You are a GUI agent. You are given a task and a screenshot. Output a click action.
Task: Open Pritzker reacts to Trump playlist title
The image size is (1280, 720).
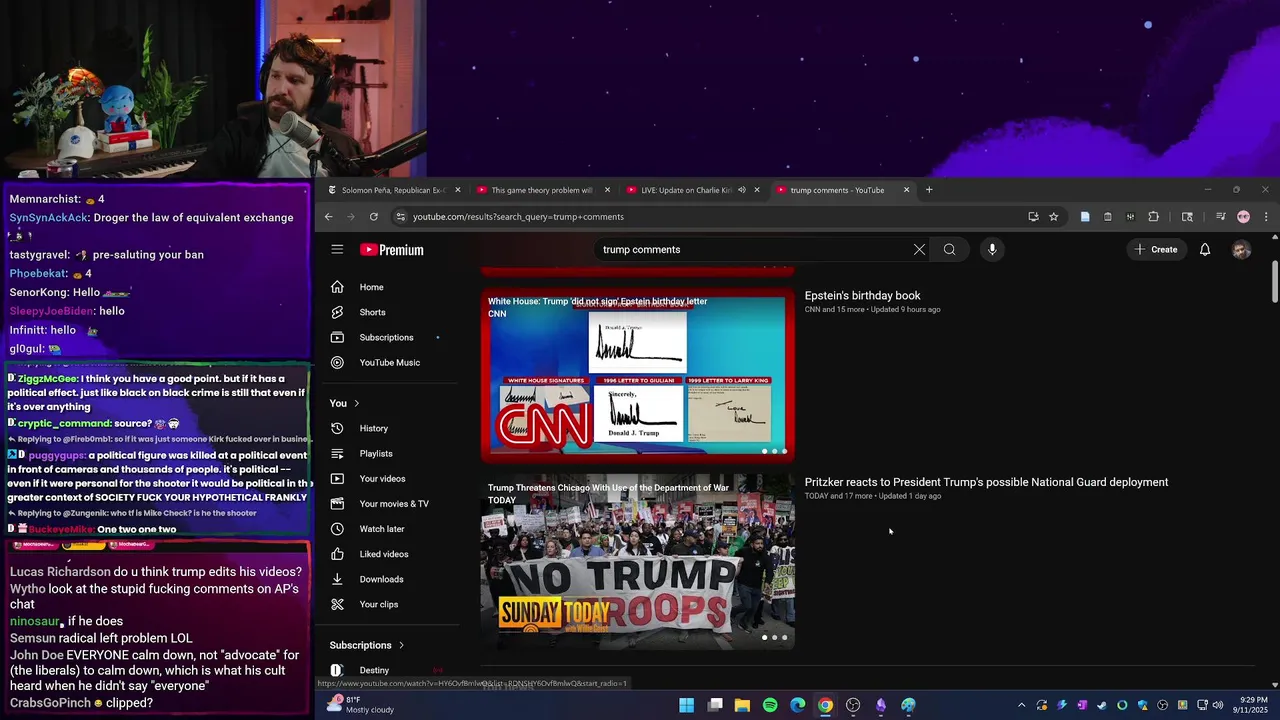click(986, 482)
